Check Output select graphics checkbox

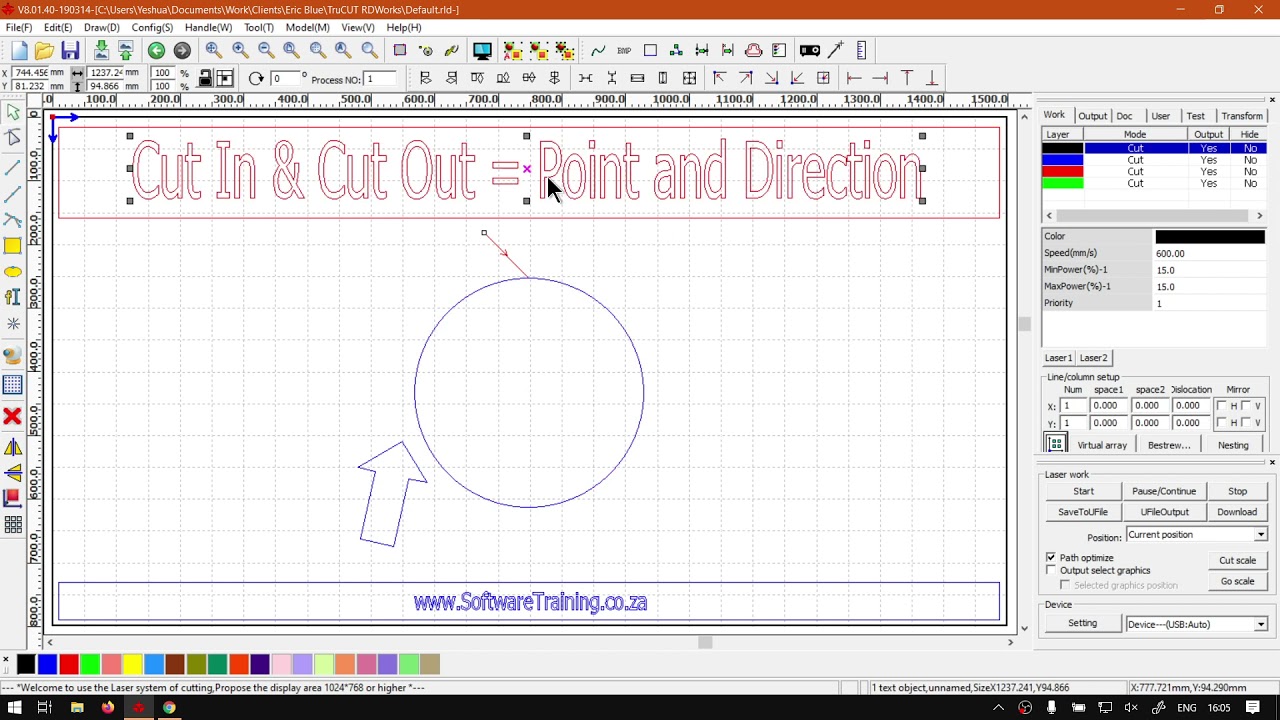(1051, 570)
